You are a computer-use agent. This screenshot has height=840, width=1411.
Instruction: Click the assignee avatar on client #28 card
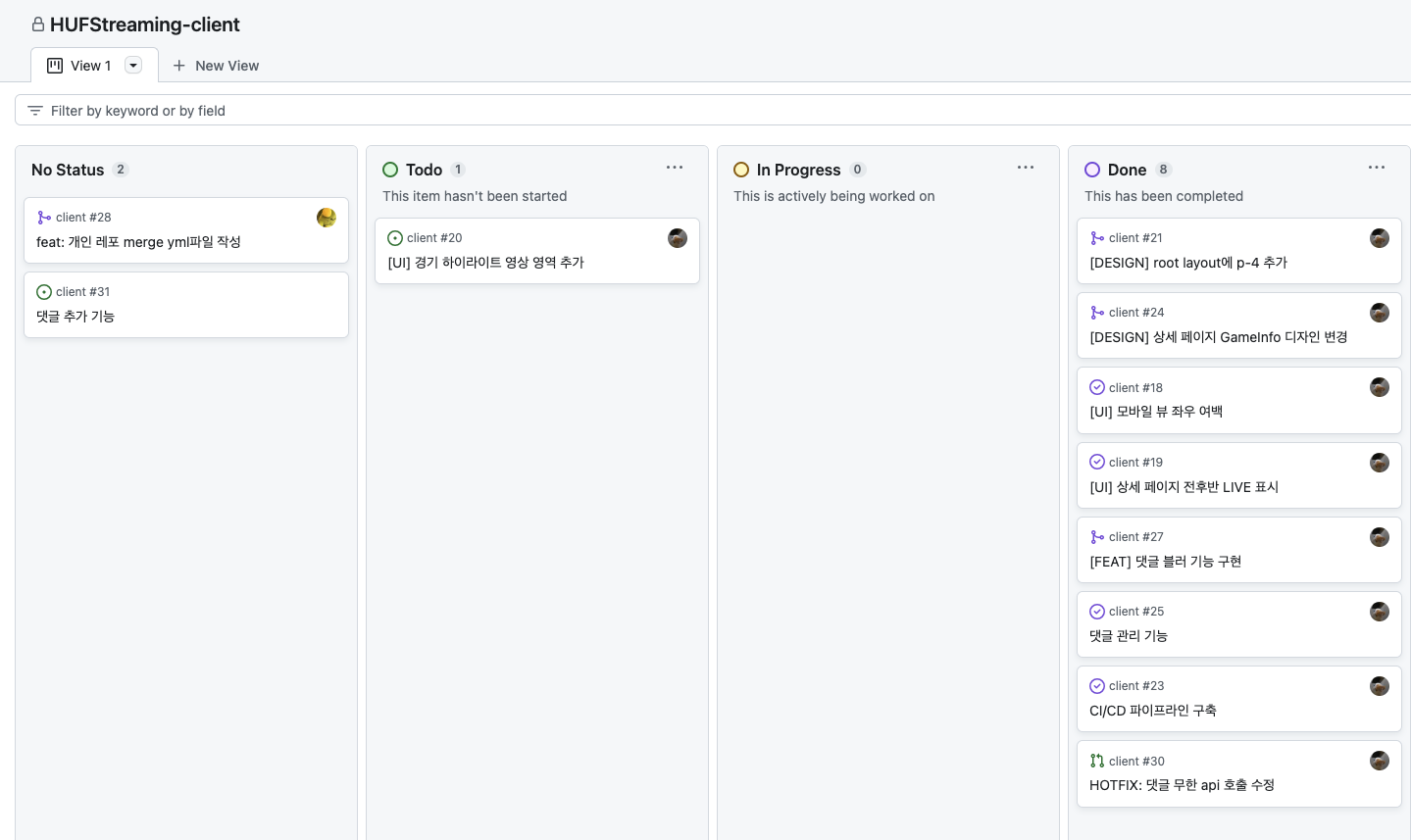point(327,218)
